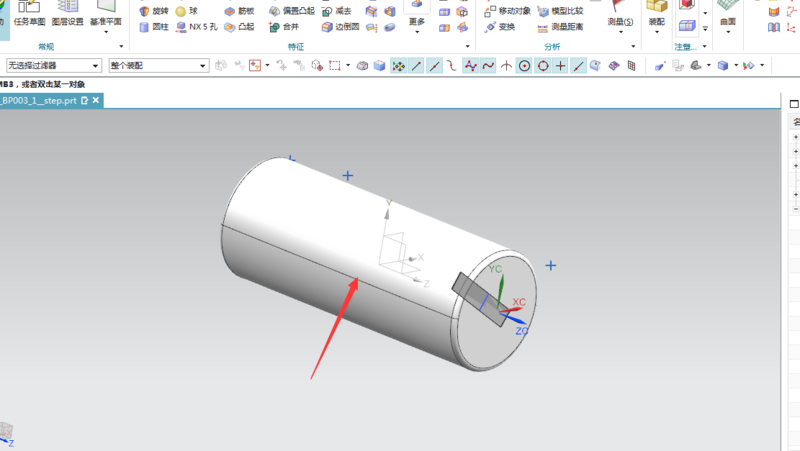Click the 测量距离 (Measure Distance) tool
Viewport: 800px width, 451px height.
[560, 27]
